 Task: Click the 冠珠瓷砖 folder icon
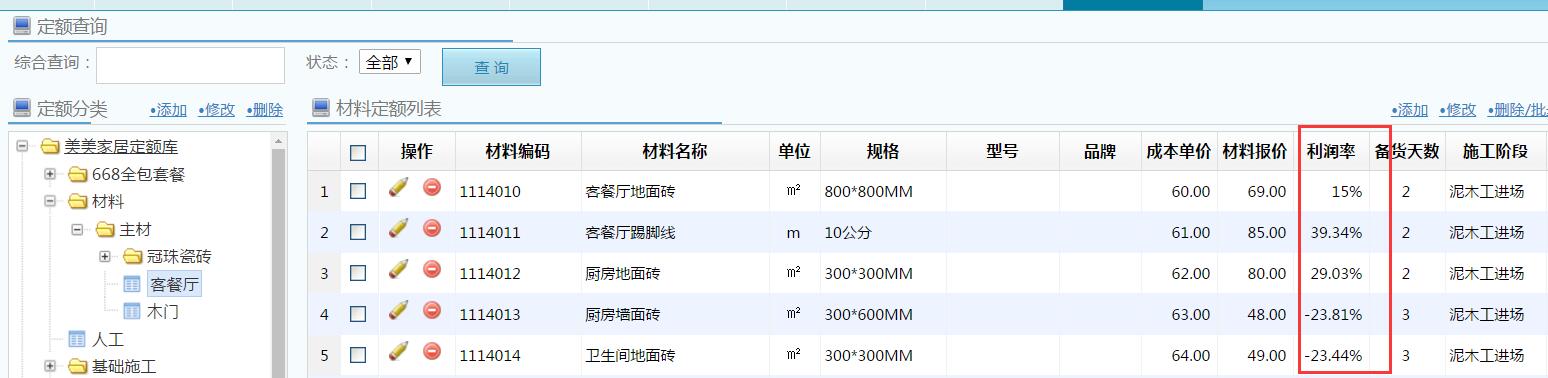[x=132, y=257]
